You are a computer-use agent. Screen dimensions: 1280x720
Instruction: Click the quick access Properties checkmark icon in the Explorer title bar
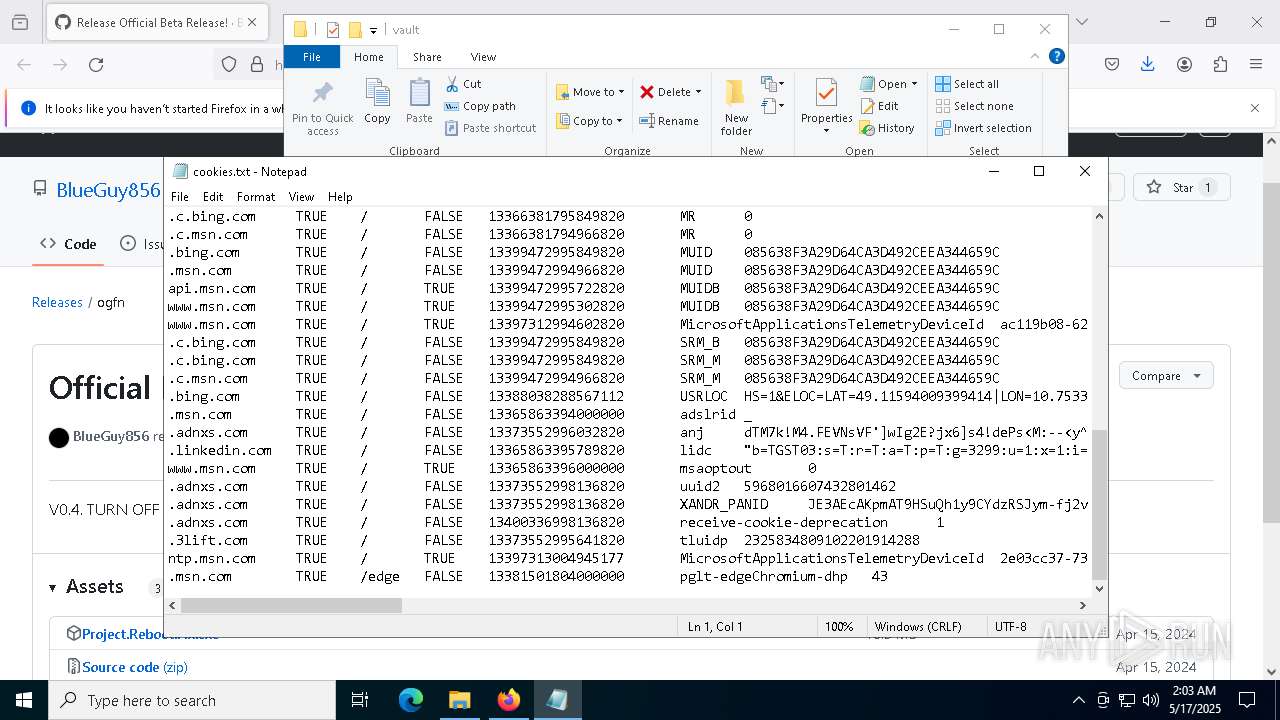coord(333,30)
